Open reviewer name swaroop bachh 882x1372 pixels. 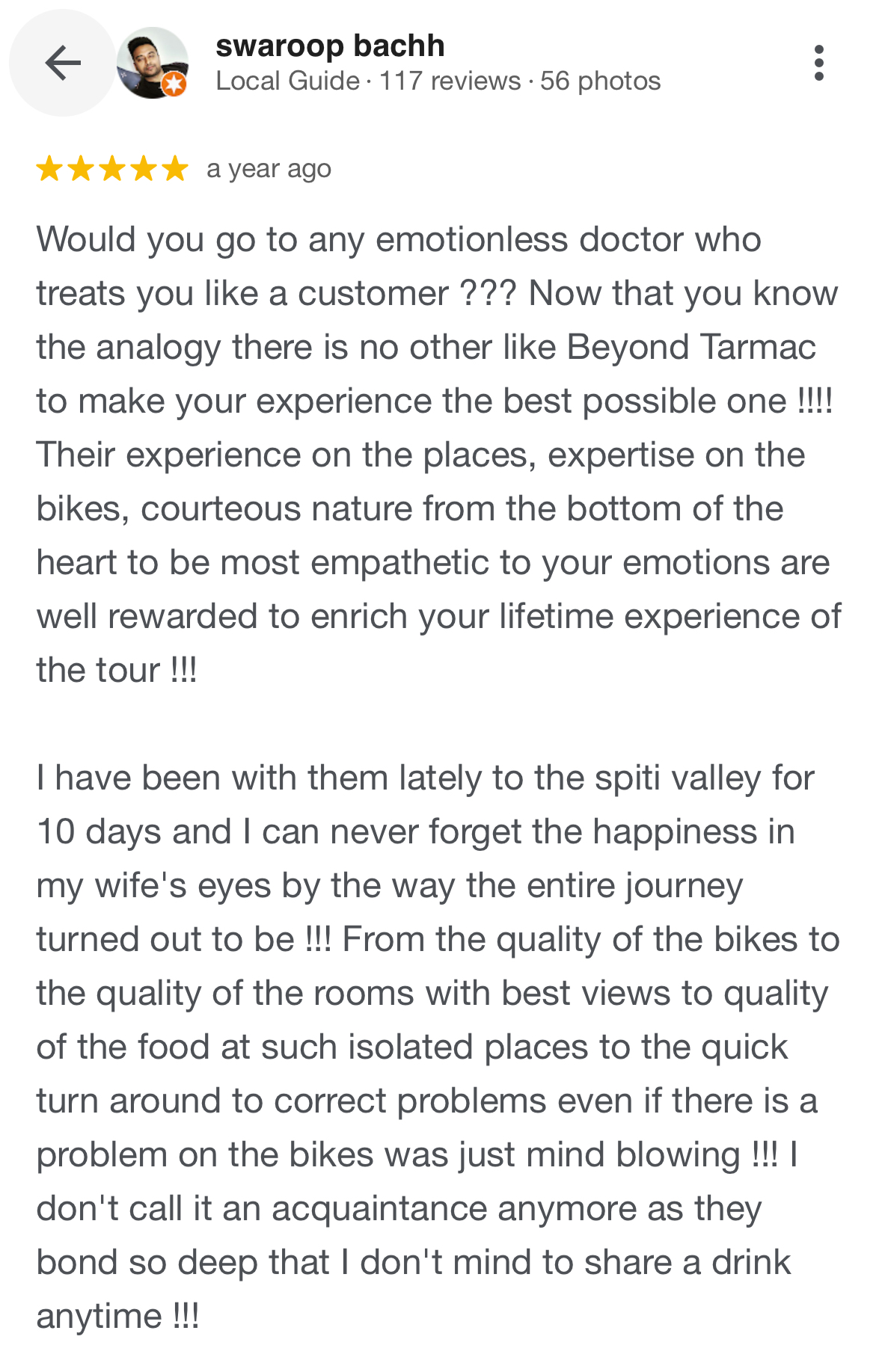coord(330,46)
